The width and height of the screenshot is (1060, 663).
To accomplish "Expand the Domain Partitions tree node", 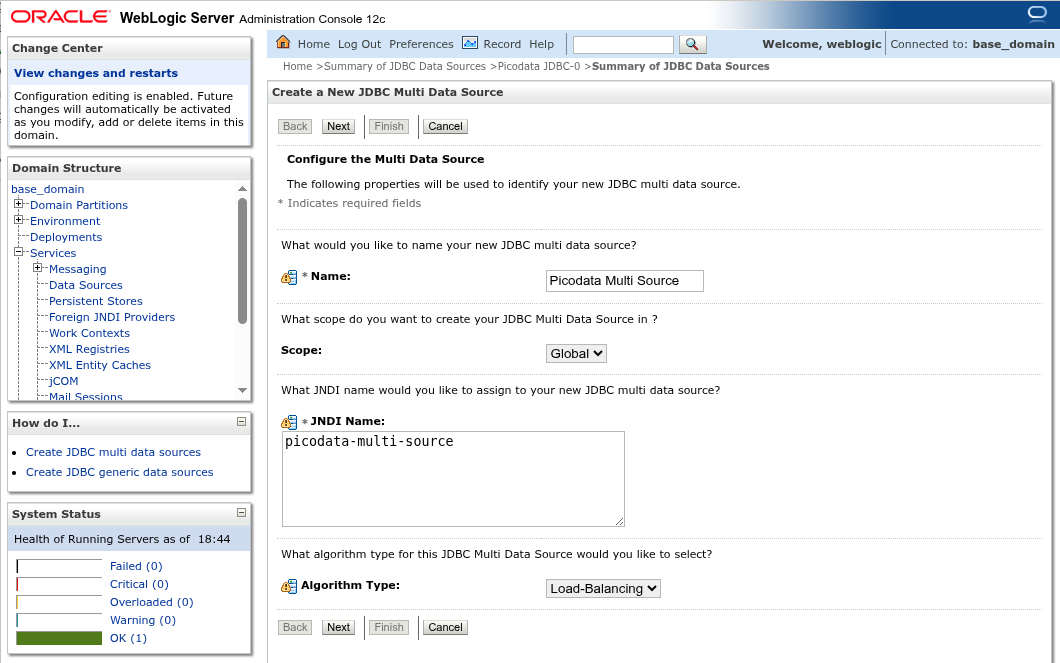I will pyautogui.click(x=18, y=204).
